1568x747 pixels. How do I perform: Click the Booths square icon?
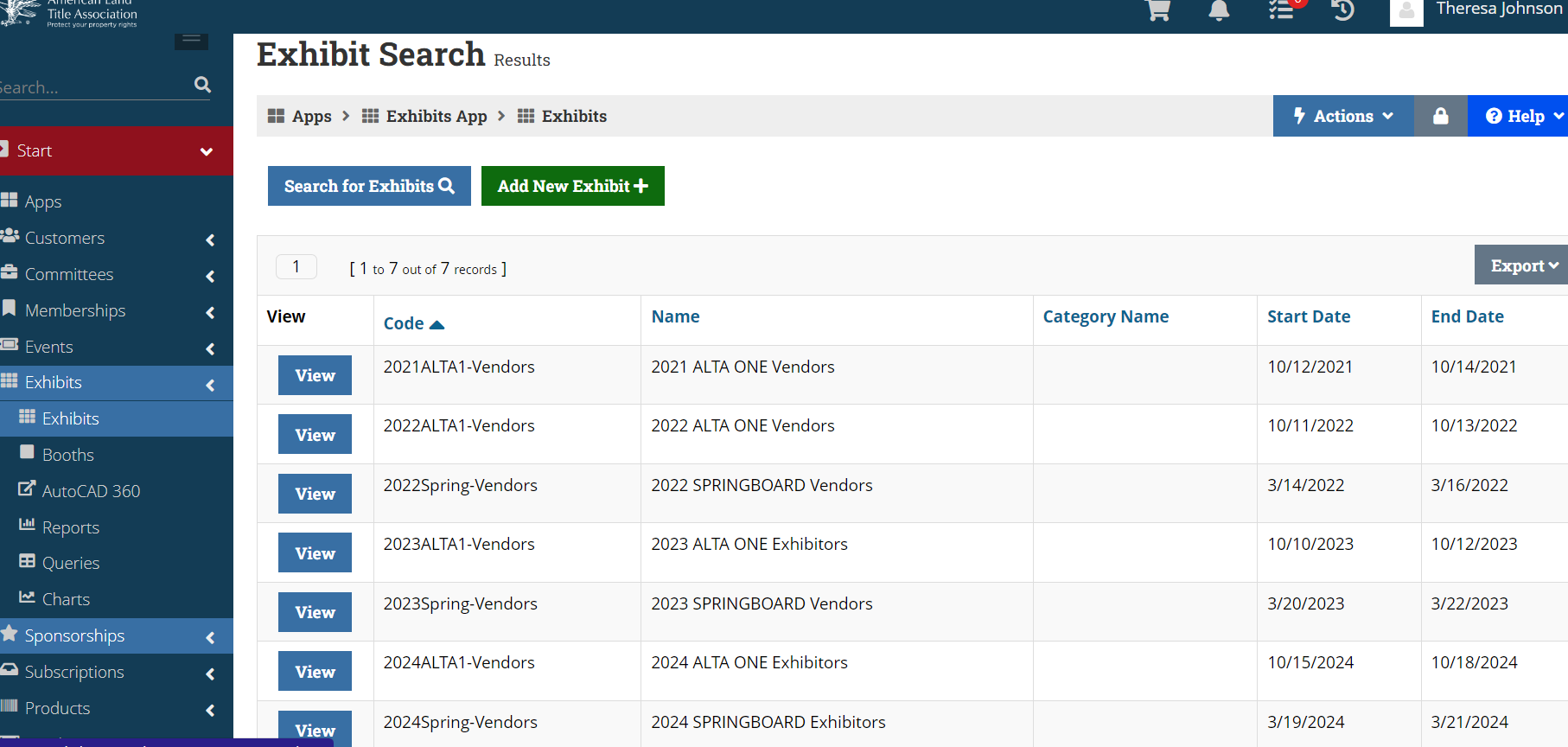(x=27, y=453)
